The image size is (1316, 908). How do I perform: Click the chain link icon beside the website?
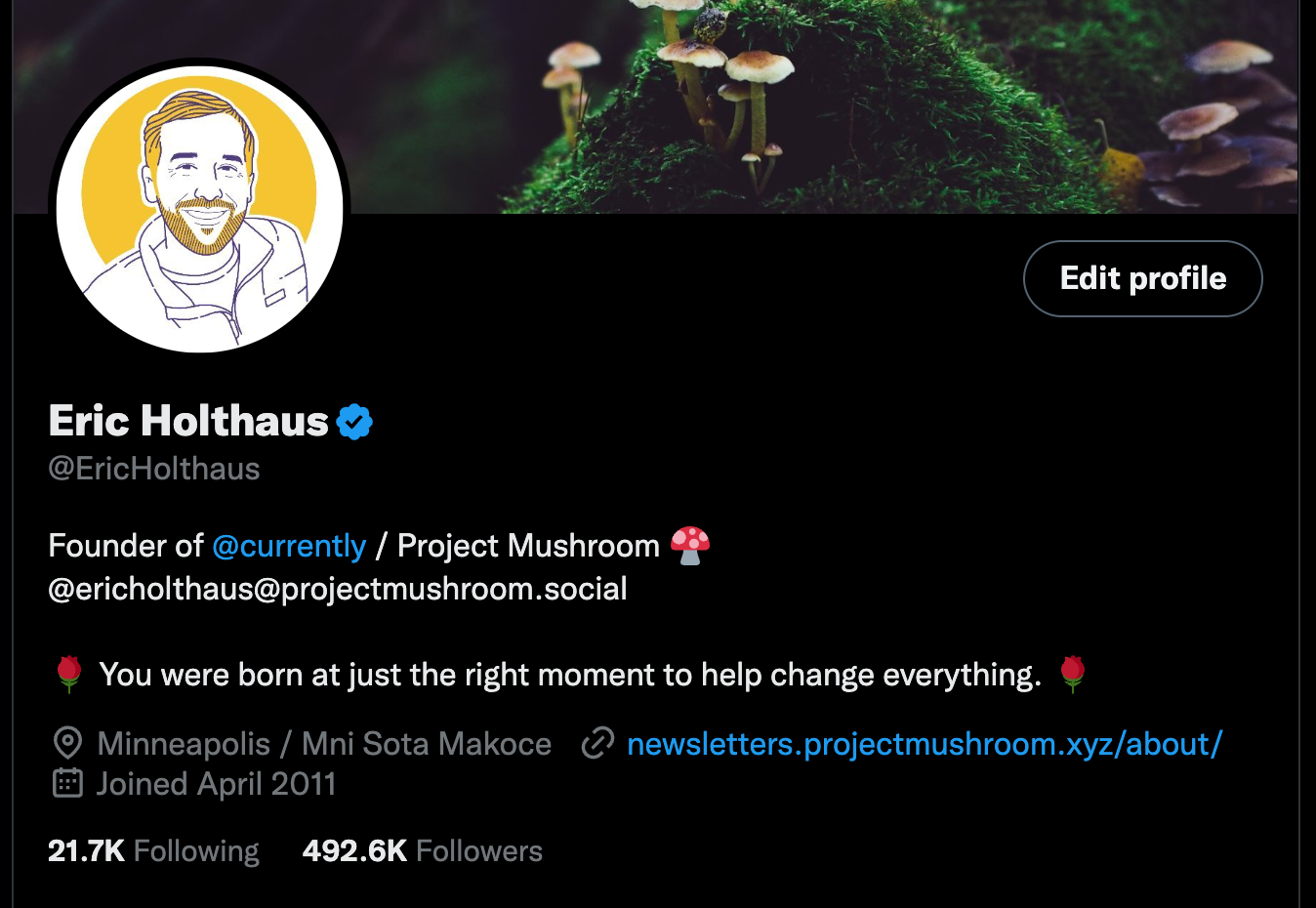597,744
